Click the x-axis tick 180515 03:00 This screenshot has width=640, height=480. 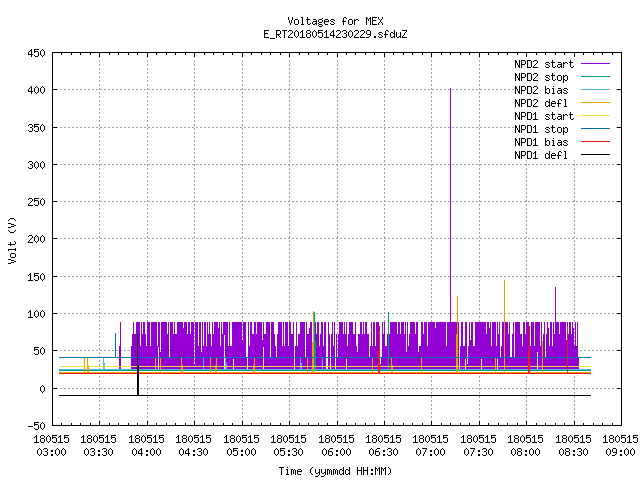[x=51, y=446]
